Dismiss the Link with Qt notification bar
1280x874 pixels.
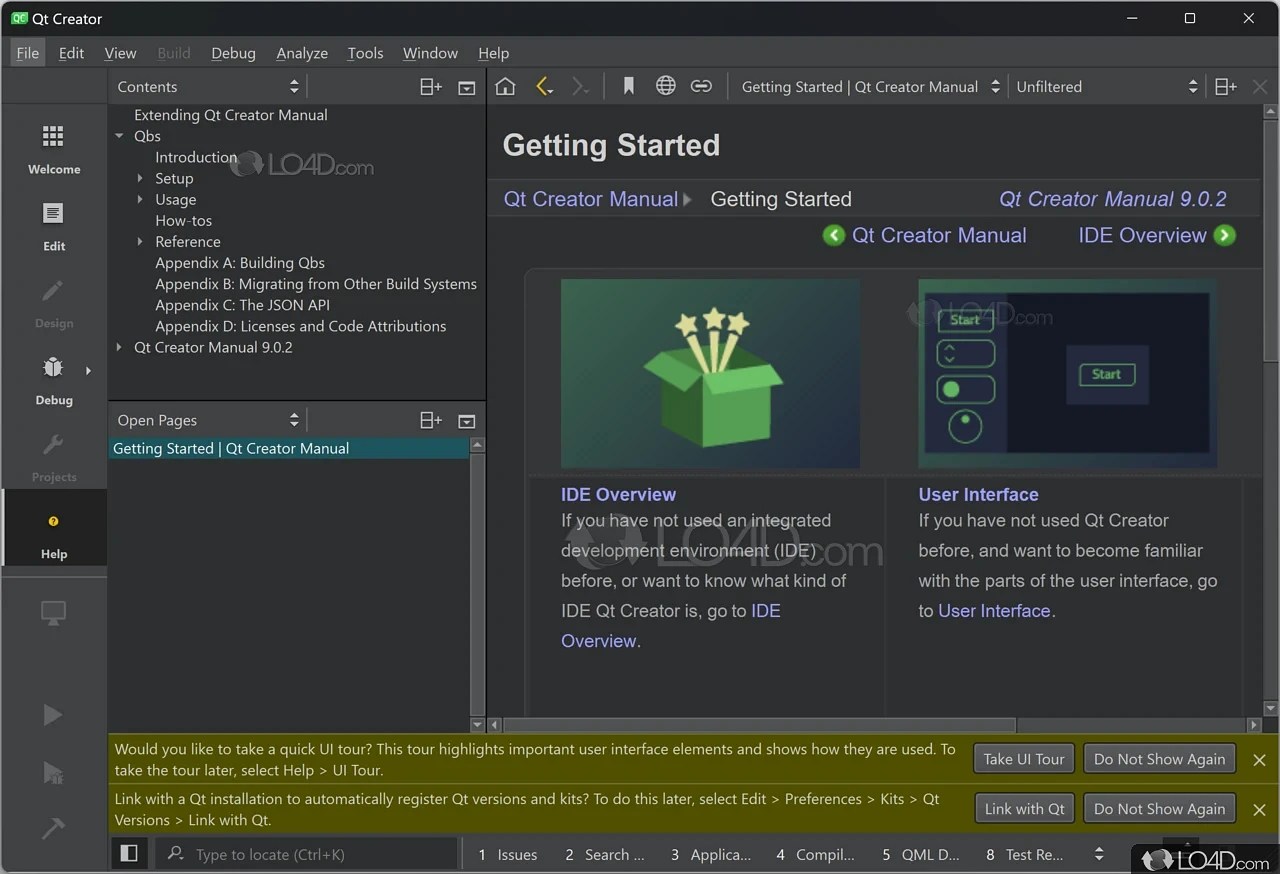pos(1260,810)
